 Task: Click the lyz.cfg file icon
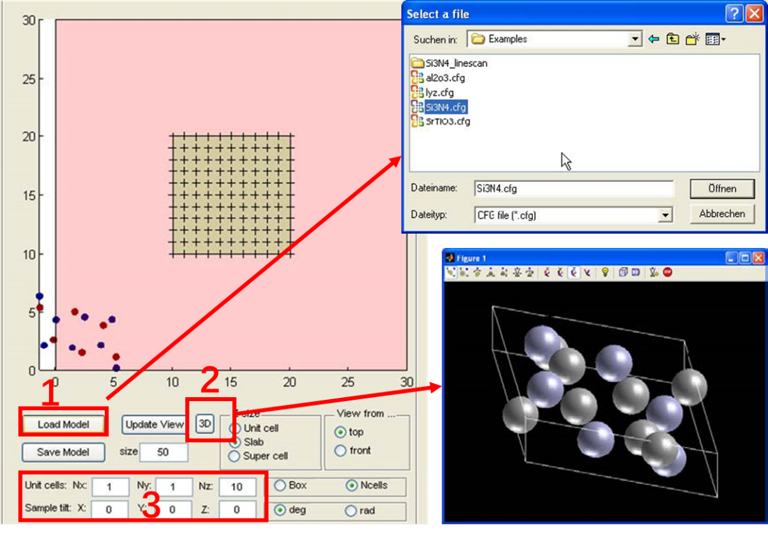coord(417,92)
